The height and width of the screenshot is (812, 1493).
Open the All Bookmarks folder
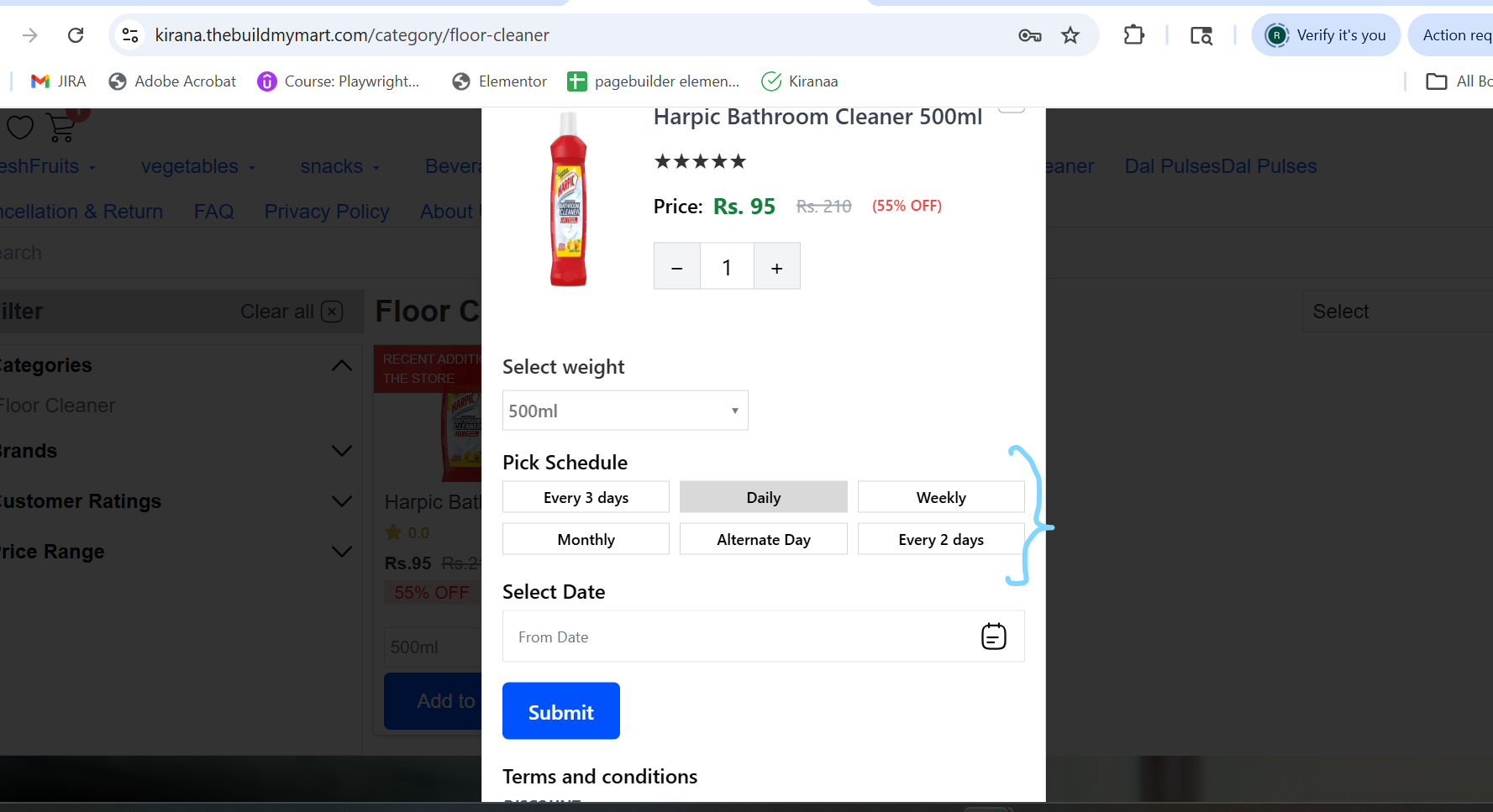(x=1459, y=81)
